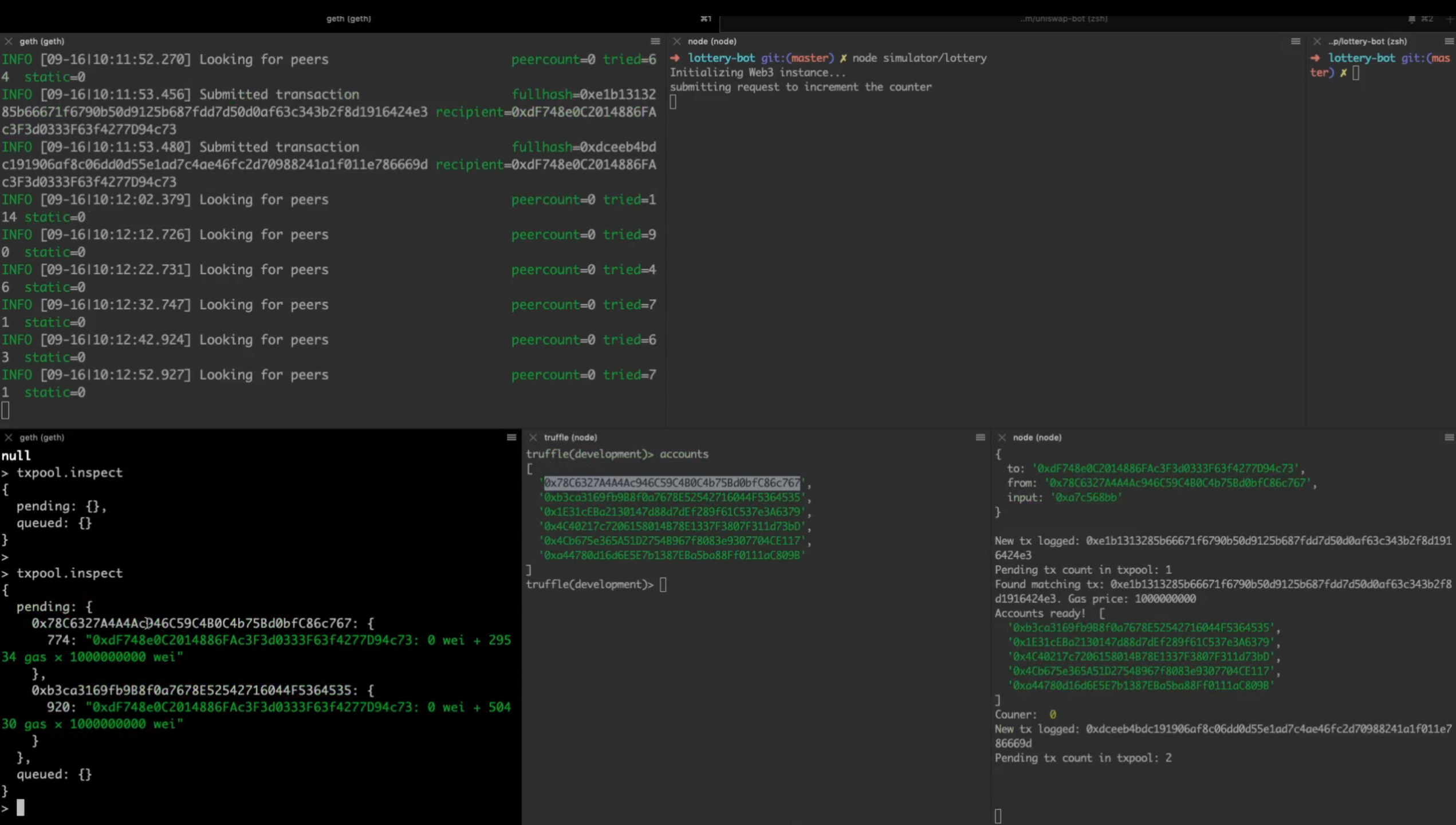
Task: Open hamburger menu of bottom geth console
Action: [x=511, y=437]
